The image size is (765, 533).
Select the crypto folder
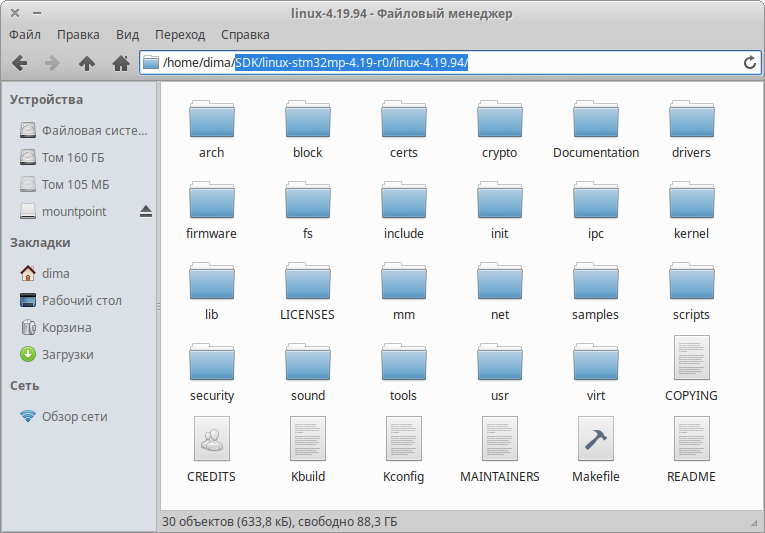tap(500, 130)
